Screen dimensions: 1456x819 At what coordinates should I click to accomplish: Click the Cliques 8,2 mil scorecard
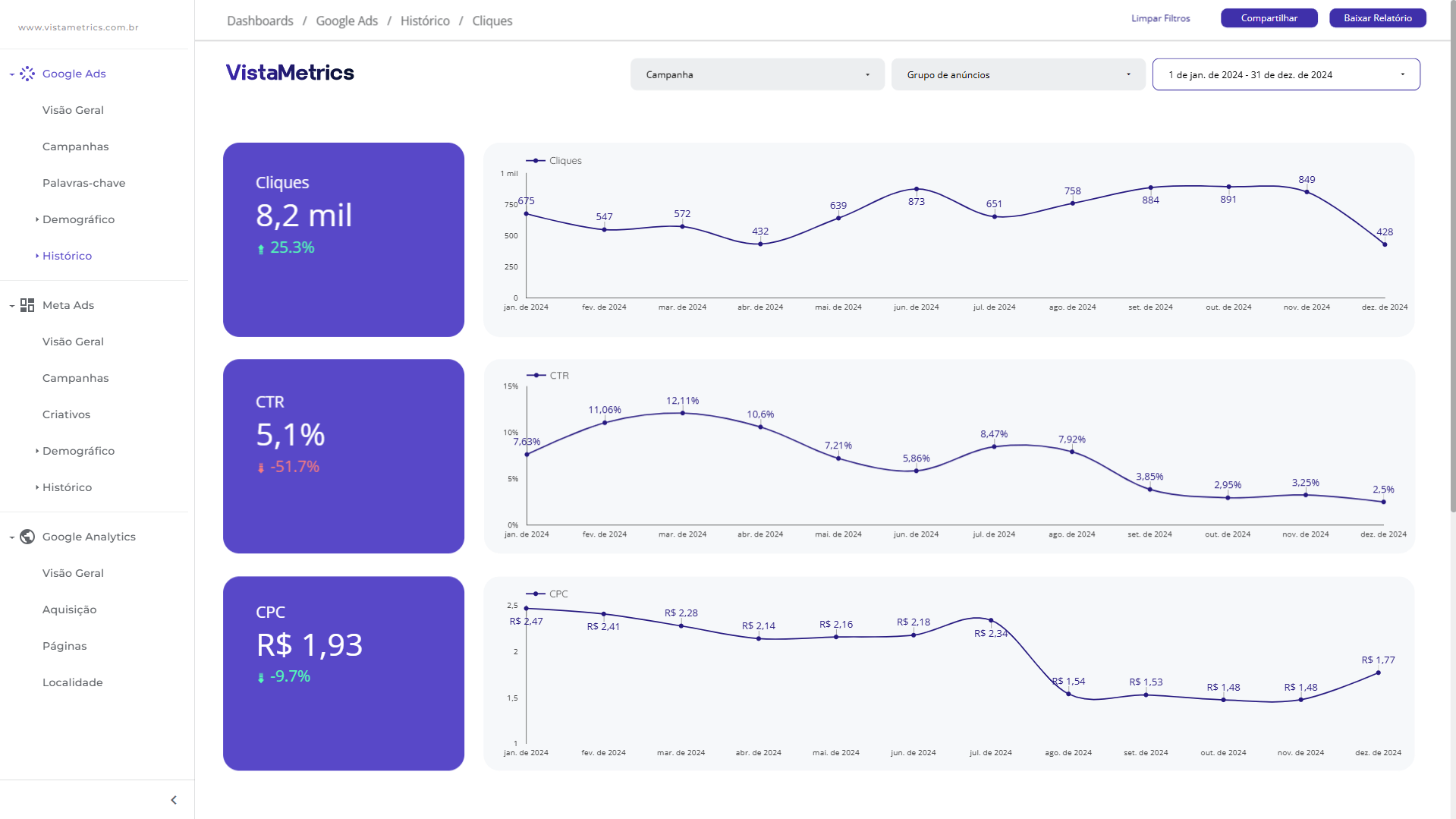pyautogui.click(x=344, y=240)
